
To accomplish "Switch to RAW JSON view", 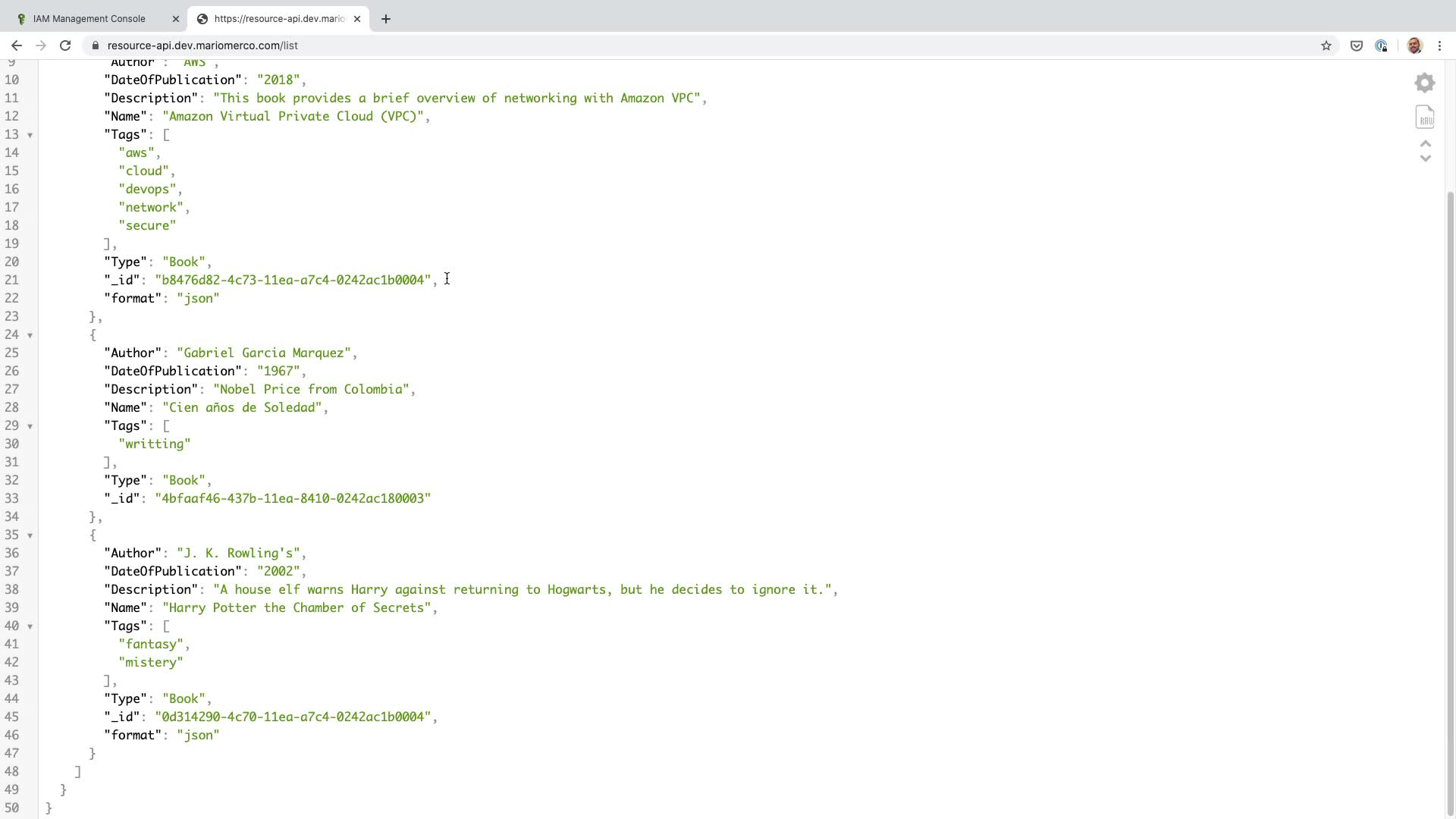I will tap(1425, 117).
